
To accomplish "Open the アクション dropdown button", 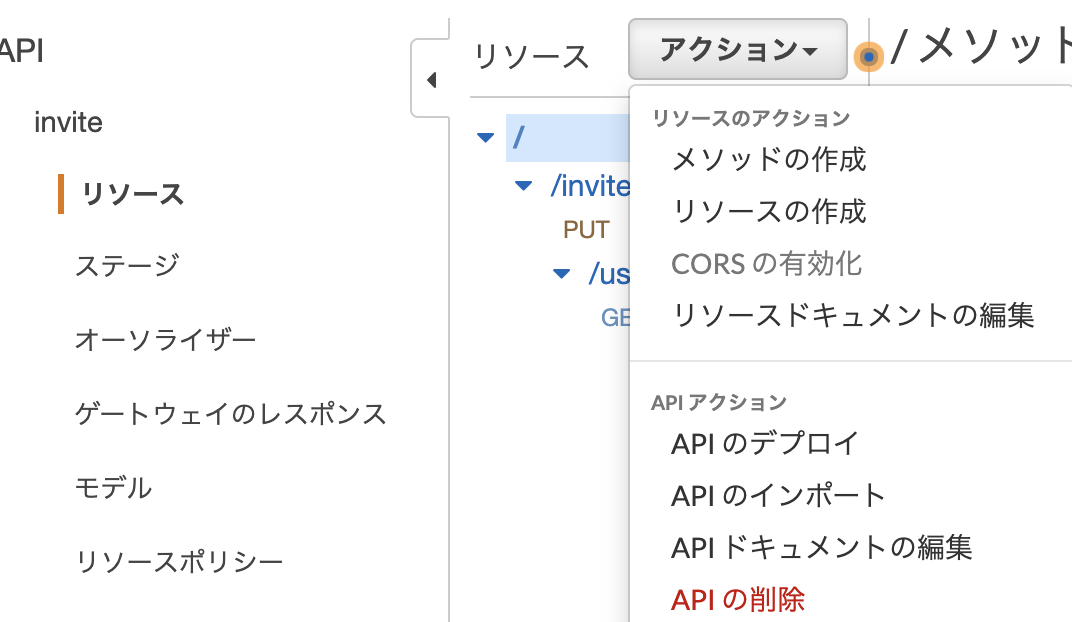I will pos(738,49).
